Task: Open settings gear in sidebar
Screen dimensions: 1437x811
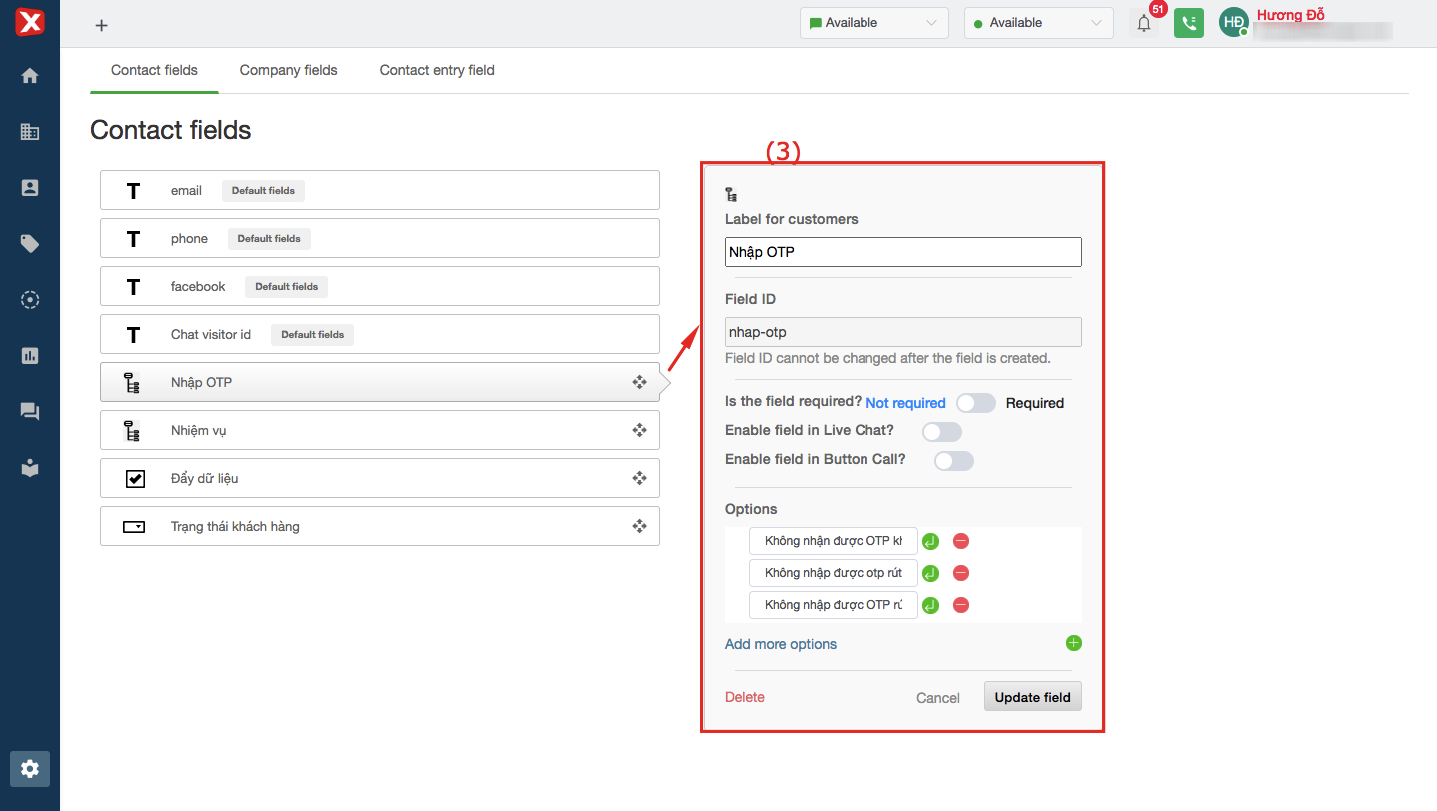Action: point(30,768)
